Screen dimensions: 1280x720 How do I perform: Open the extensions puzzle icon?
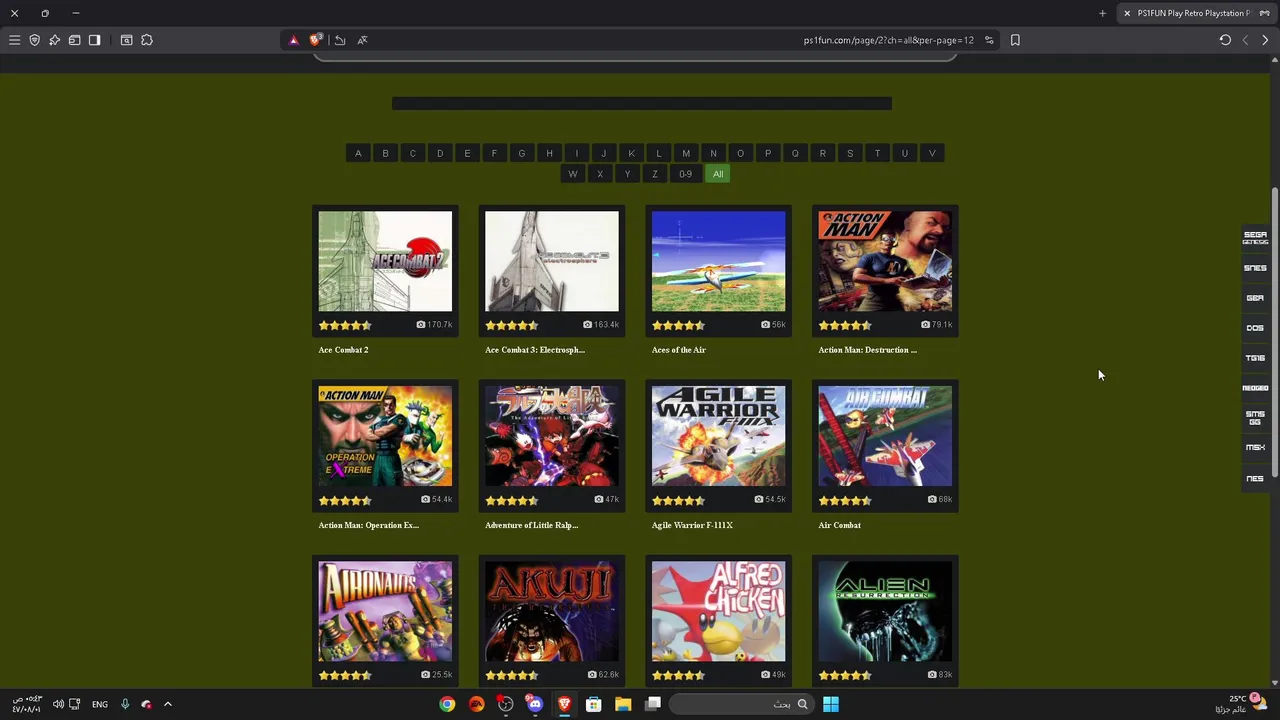[147, 40]
